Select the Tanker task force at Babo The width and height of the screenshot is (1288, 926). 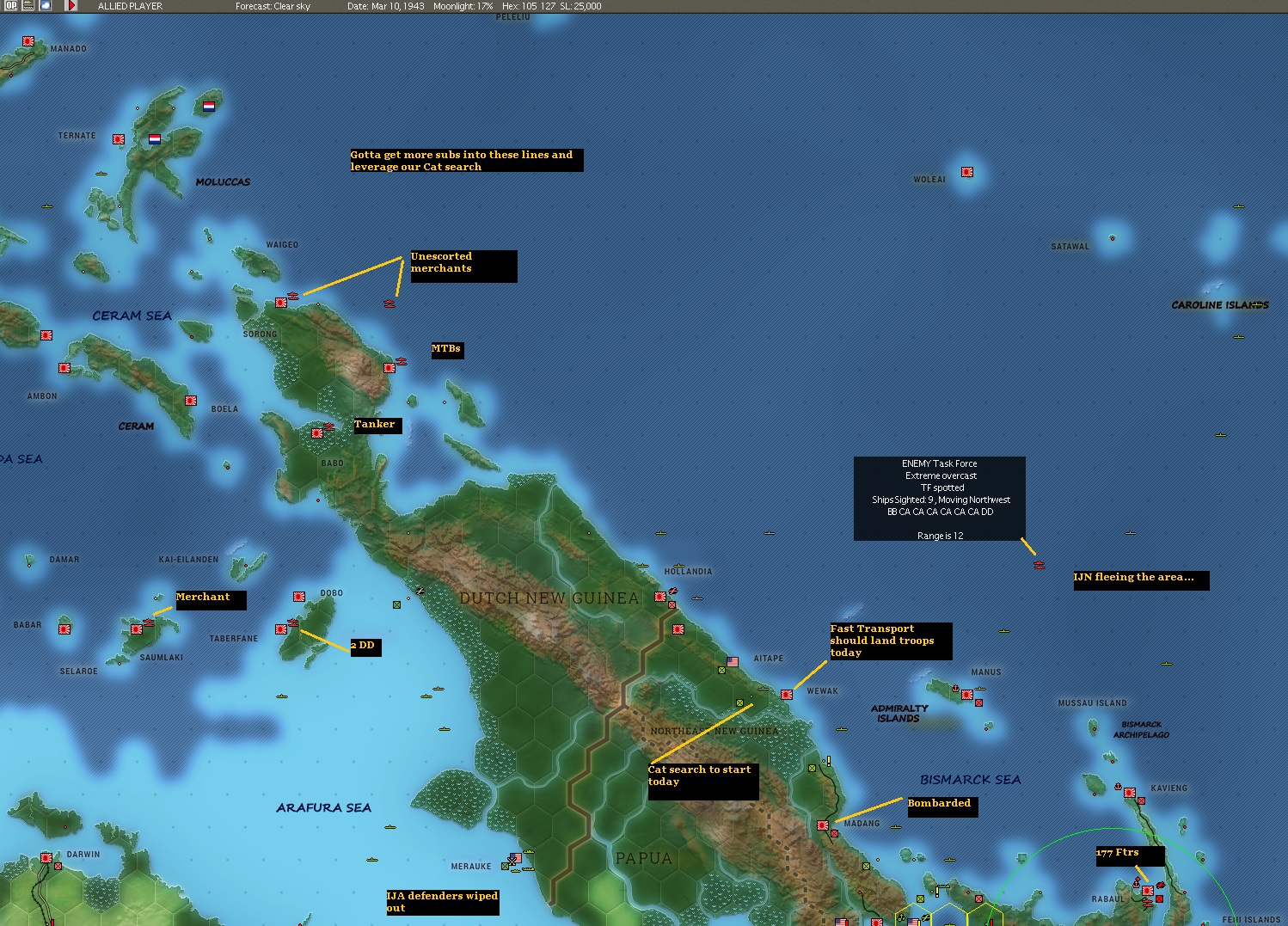[328, 426]
